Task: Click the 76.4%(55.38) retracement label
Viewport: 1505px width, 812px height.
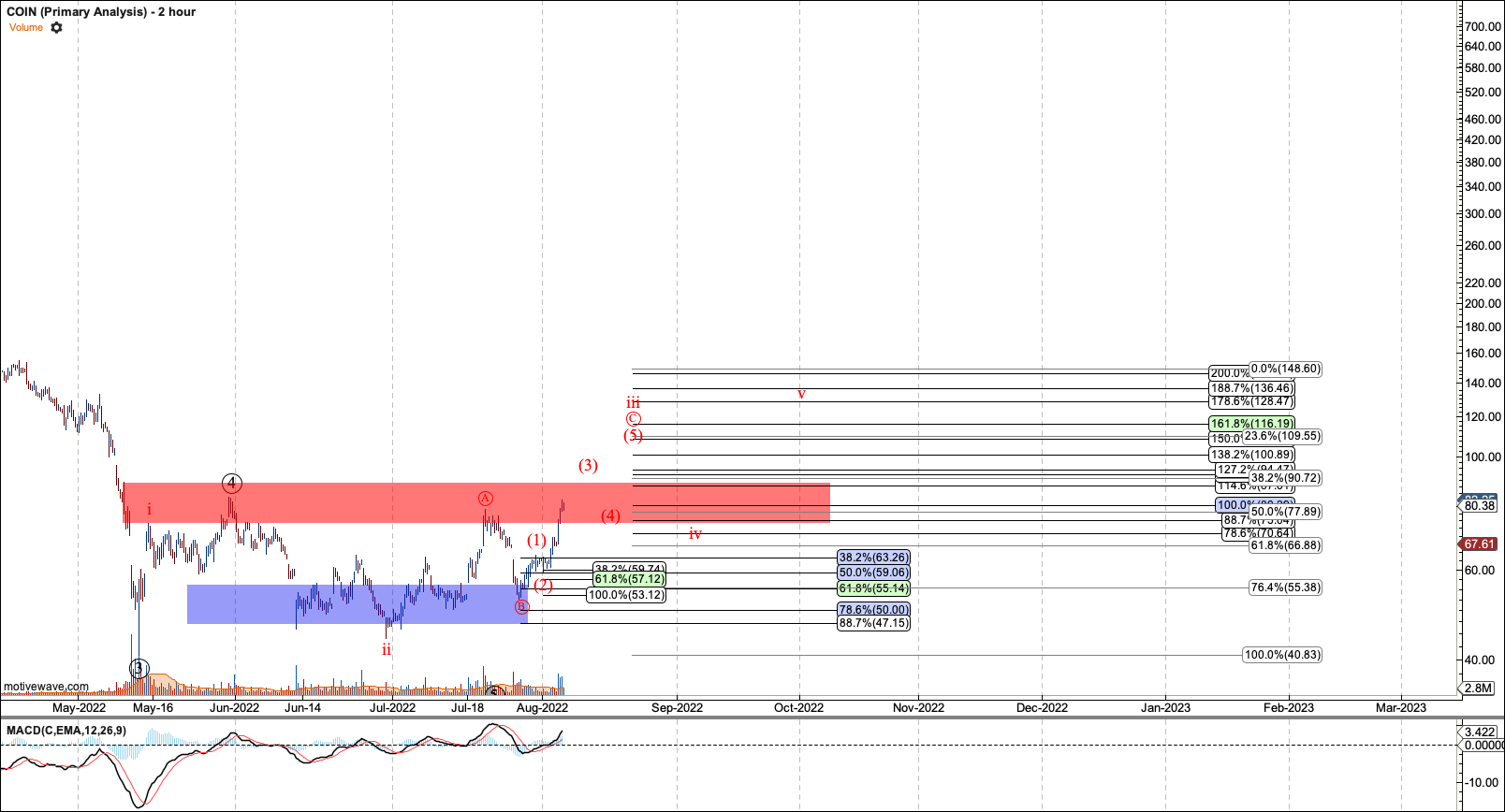Action: click(1286, 587)
